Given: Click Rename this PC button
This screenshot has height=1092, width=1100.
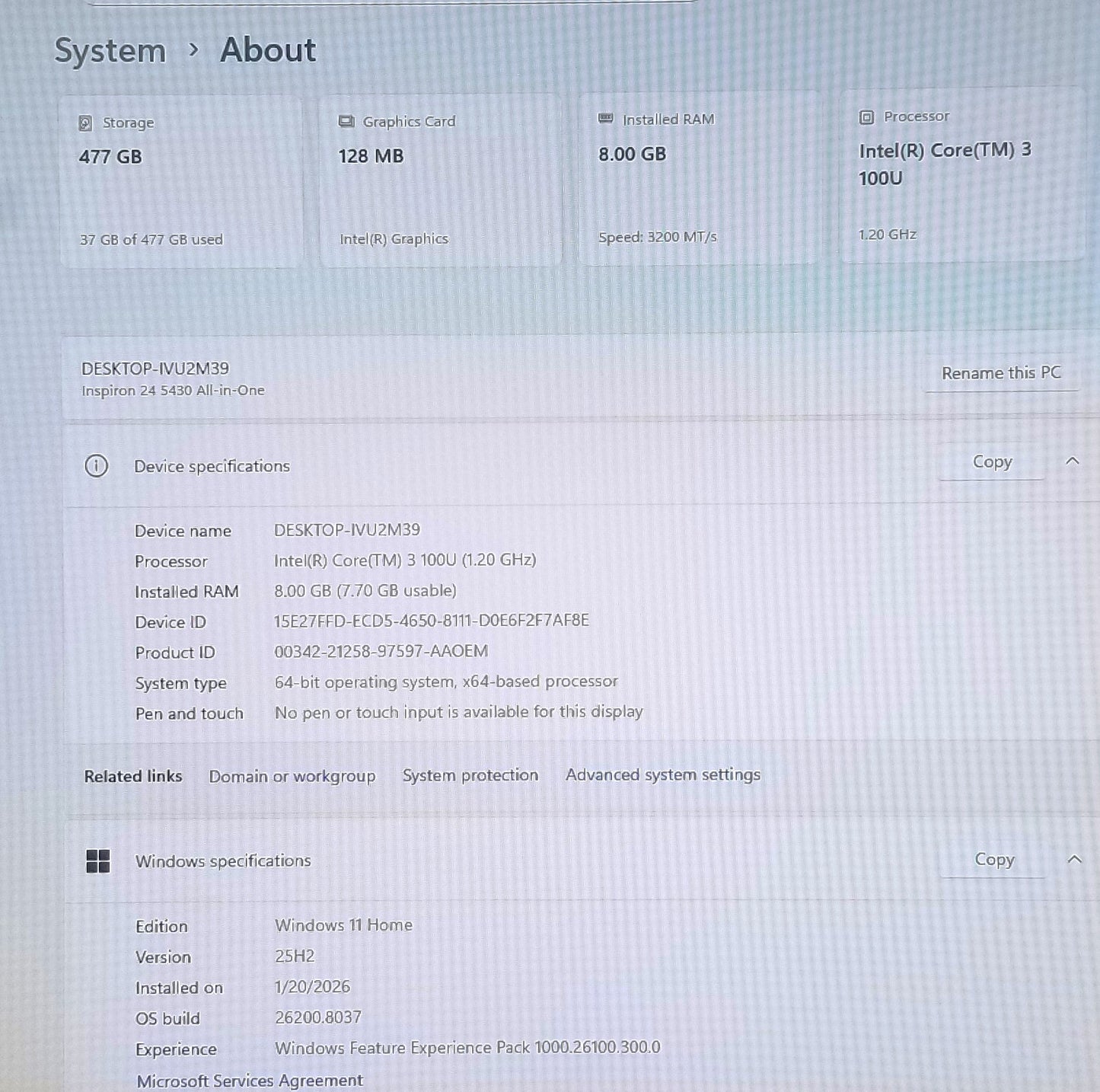Looking at the screenshot, I should click(1001, 373).
